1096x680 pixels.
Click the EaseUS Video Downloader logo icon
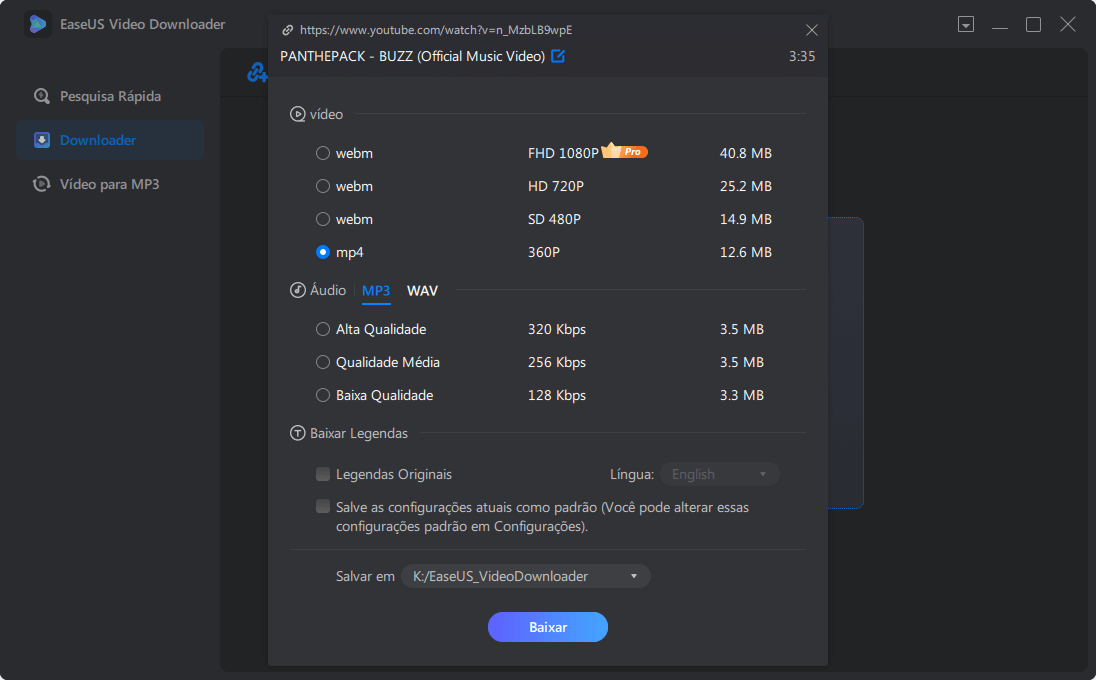coord(38,24)
